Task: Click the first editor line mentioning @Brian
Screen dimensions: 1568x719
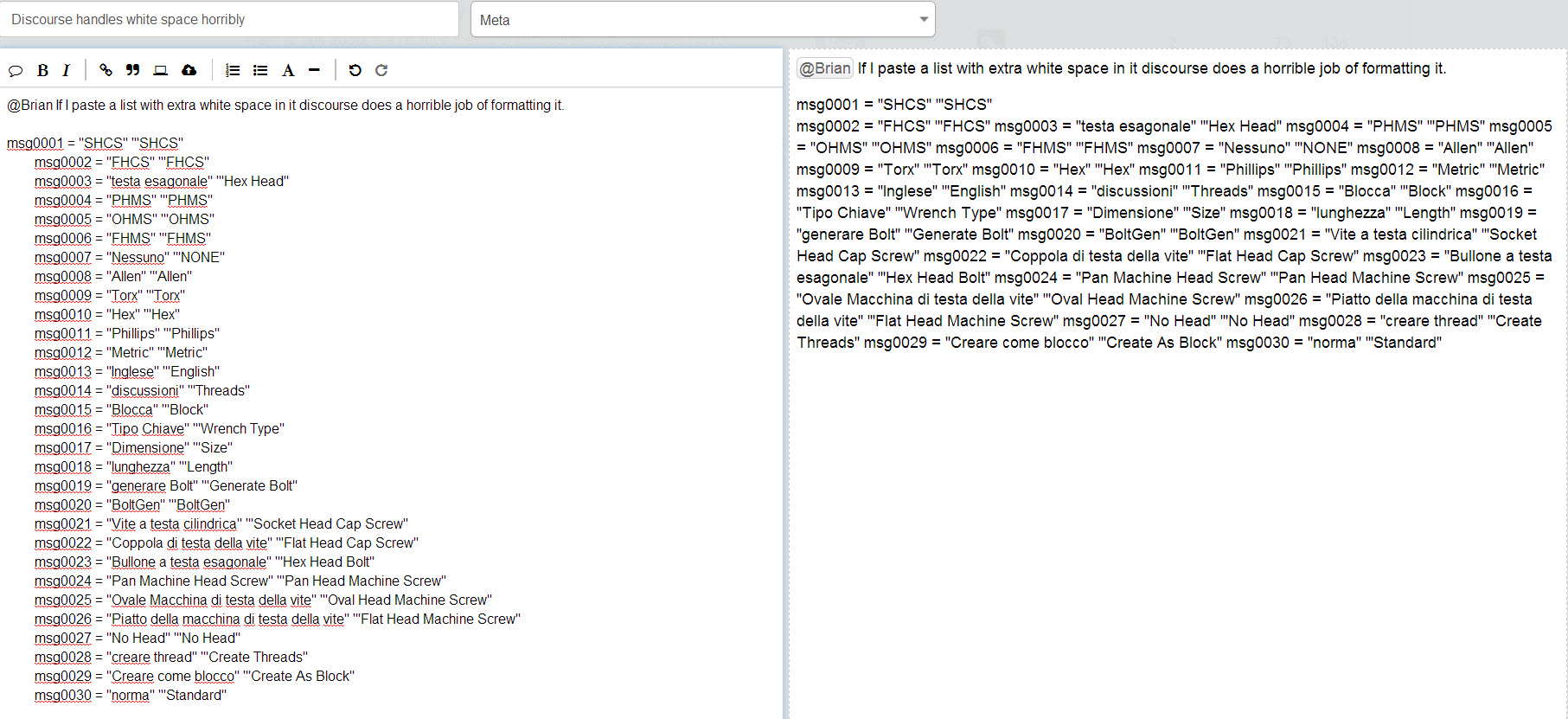Action: tap(285, 106)
